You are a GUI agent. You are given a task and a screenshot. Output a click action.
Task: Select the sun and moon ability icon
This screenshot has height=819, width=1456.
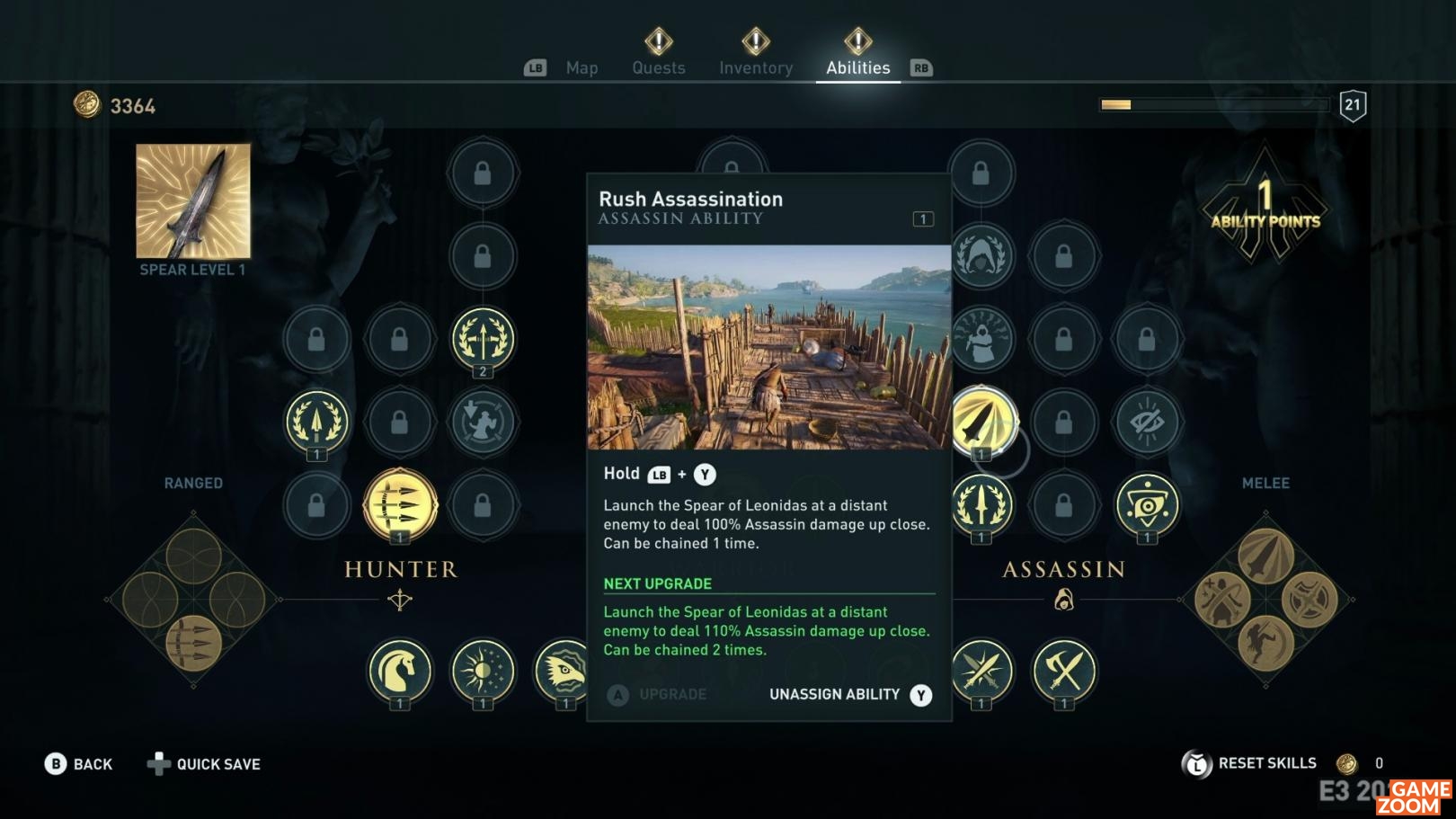tap(483, 671)
